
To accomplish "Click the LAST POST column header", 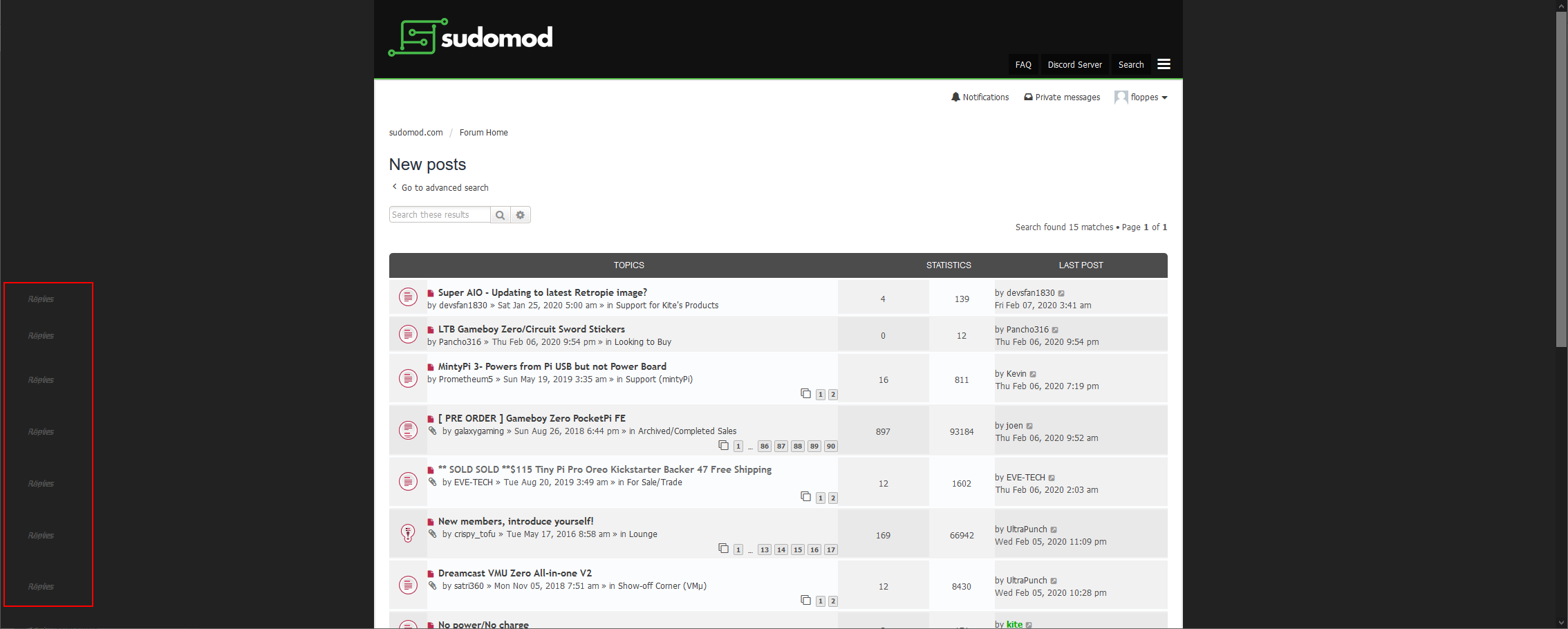I will point(1081,265).
